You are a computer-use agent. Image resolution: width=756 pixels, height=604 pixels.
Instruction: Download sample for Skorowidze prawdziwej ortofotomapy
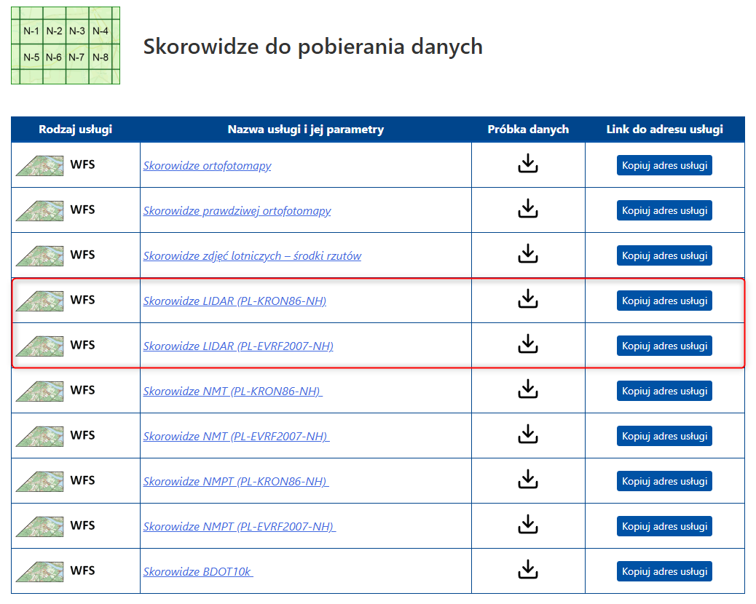[528, 209]
